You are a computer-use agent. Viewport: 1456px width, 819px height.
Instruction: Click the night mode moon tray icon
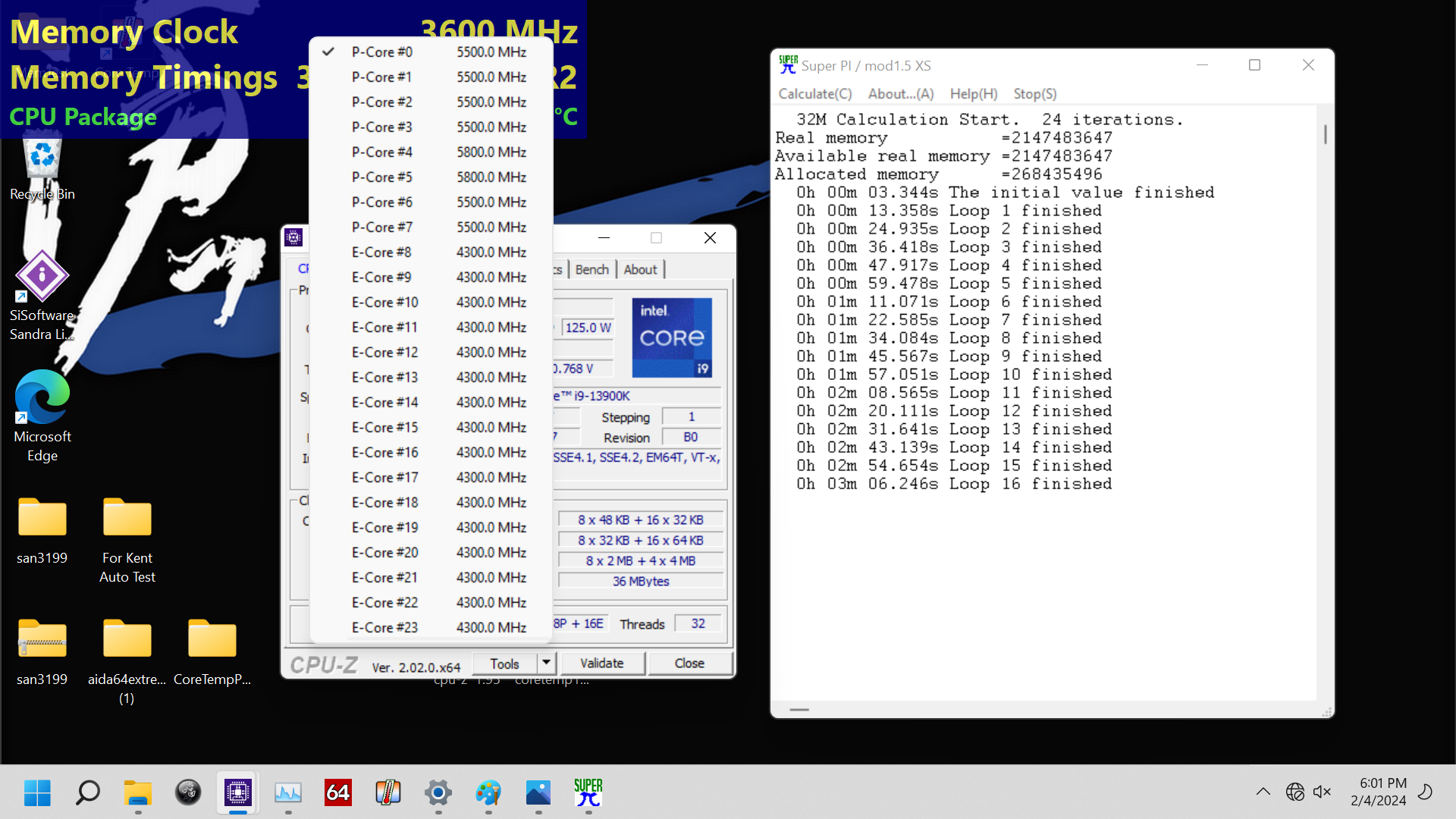click(x=1426, y=792)
